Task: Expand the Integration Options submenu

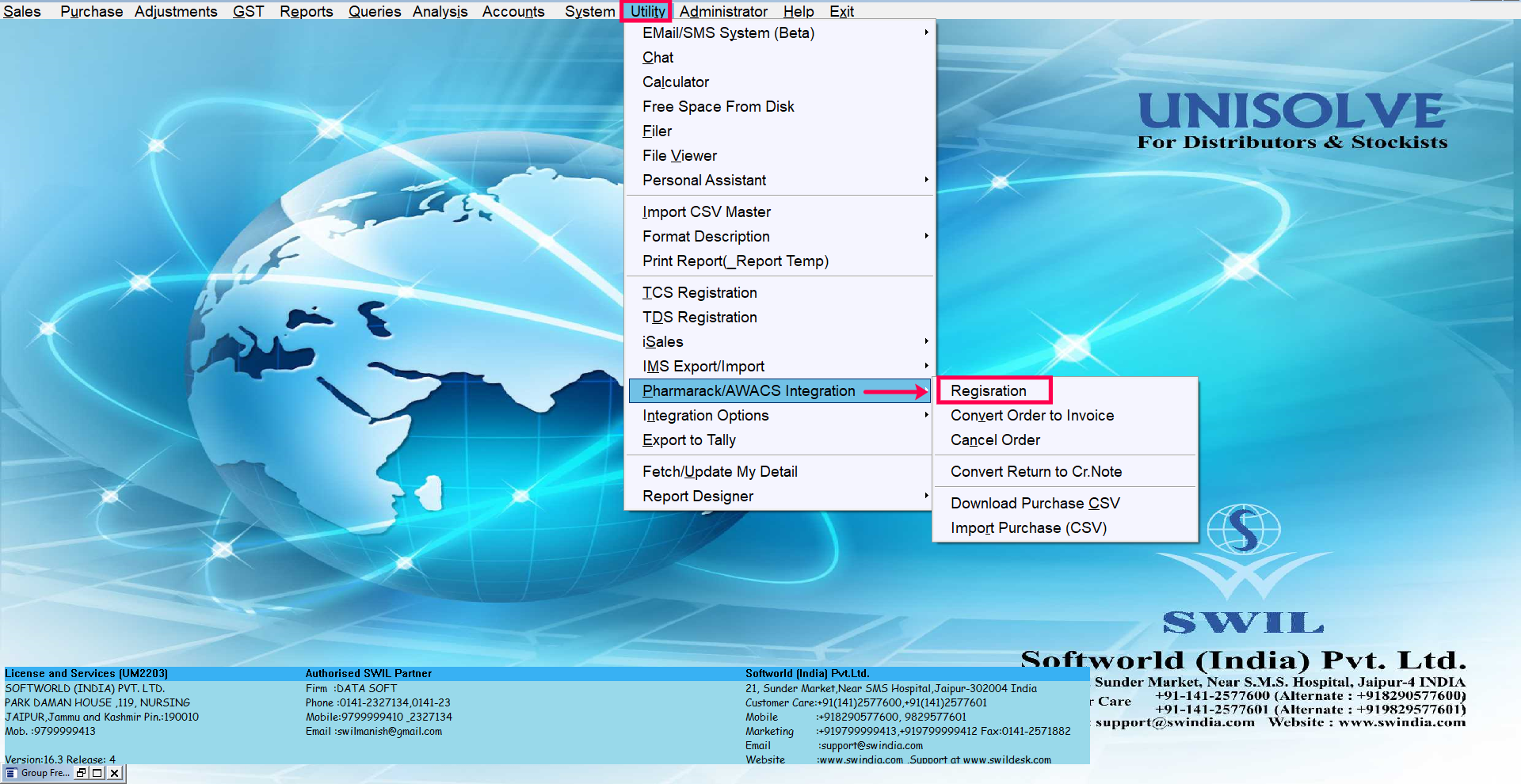Action: 780,415
